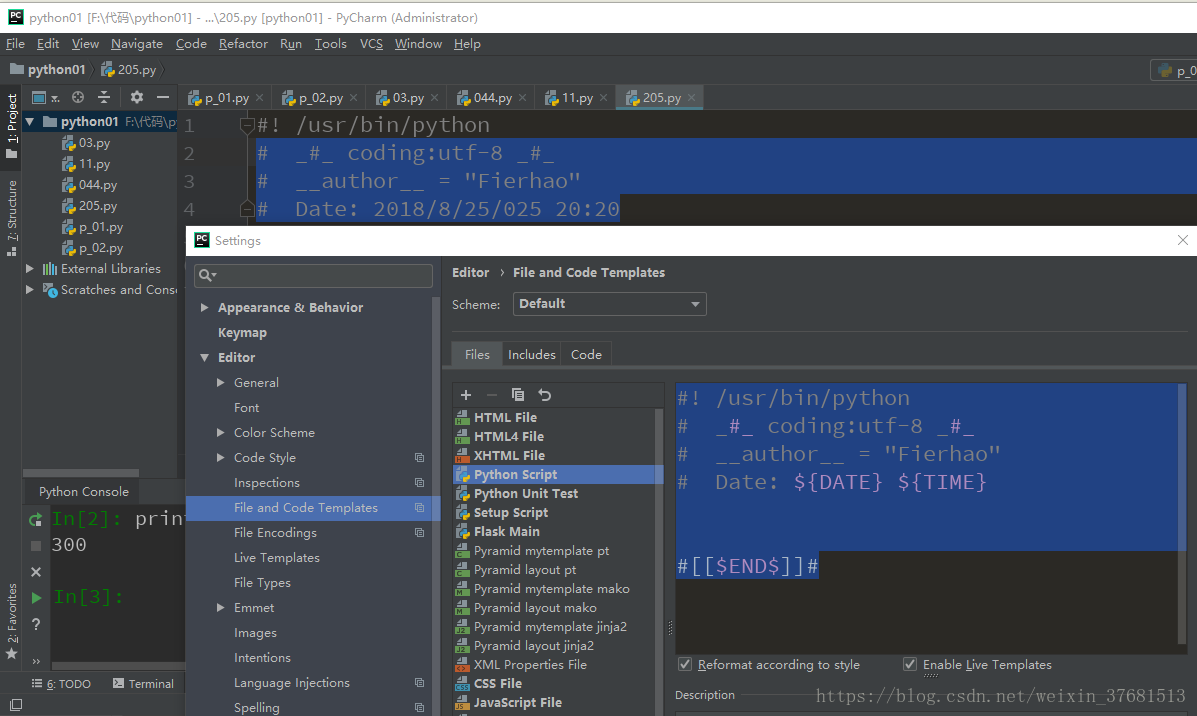This screenshot has width=1197, height=716.
Task: Click the copy template icon
Action: click(x=518, y=395)
